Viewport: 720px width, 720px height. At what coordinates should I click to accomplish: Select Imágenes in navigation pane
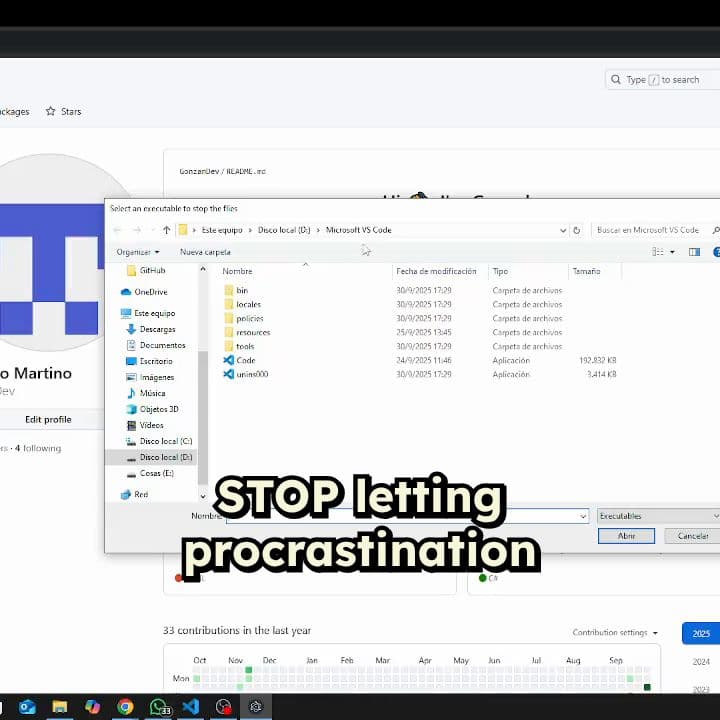click(x=150, y=377)
